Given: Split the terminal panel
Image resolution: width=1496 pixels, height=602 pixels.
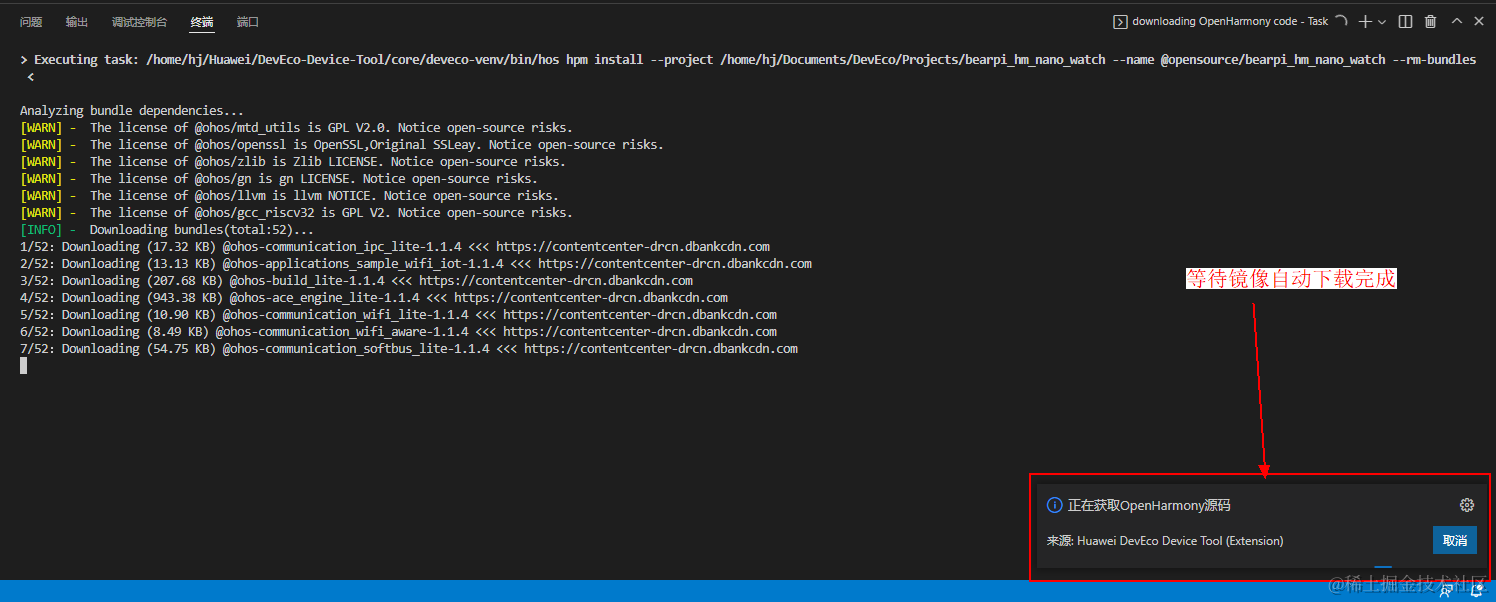Looking at the screenshot, I should (x=1405, y=21).
